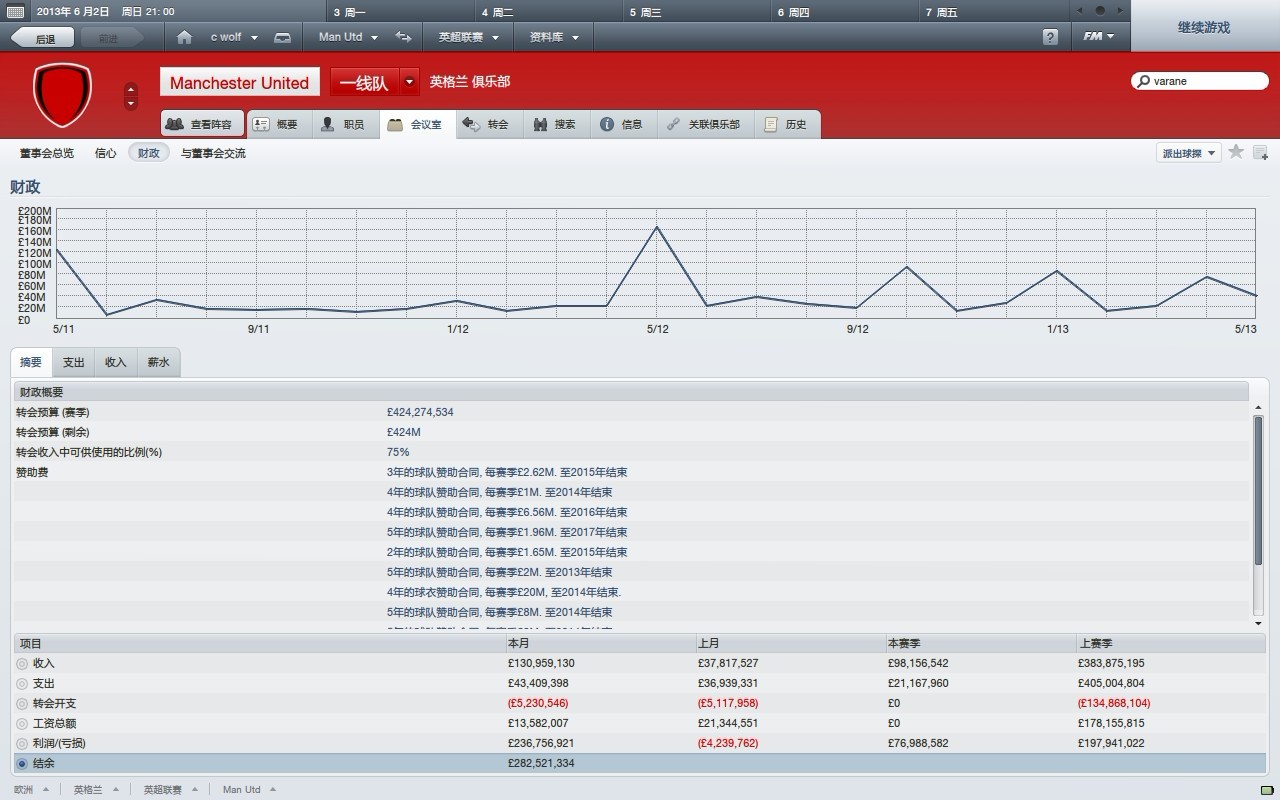This screenshot has width=1280, height=800.
Task: Open the calendar icon beside the date
Action: click(x=15, y=11)
